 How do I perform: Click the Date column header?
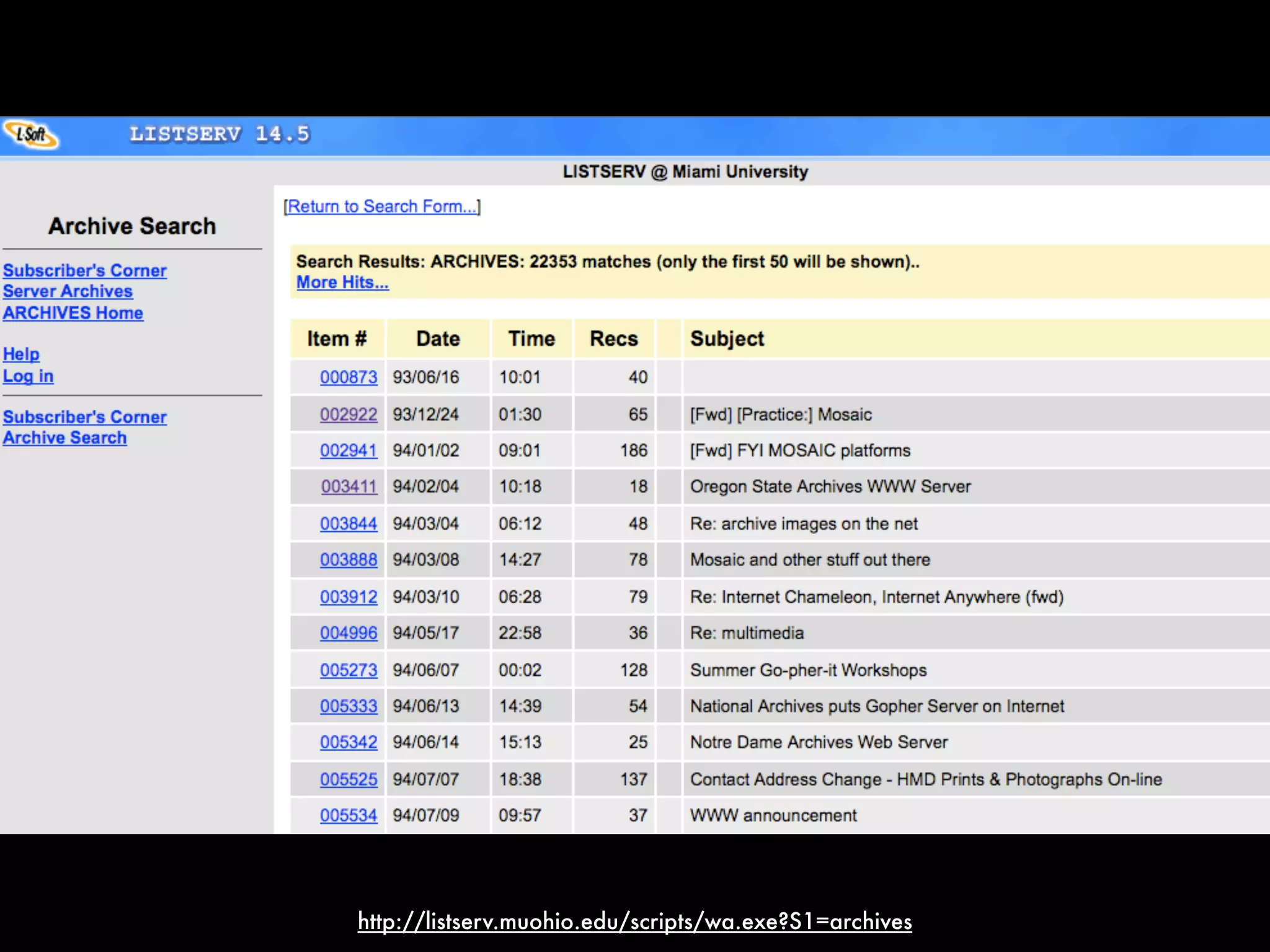[x=438, y=339]
